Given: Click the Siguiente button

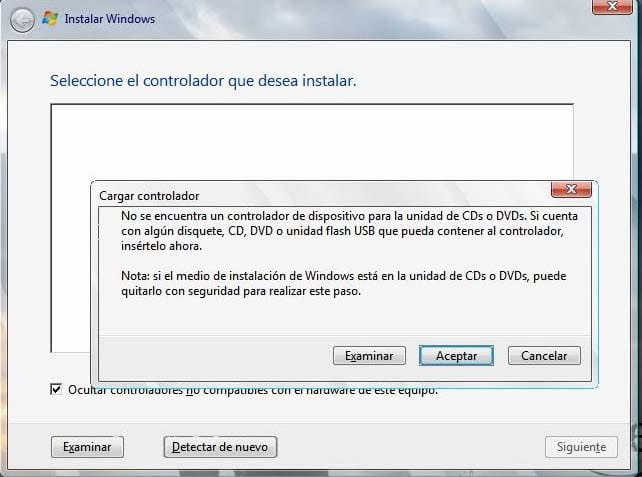Looking at the screenshot, I should [x=581, y=447].
